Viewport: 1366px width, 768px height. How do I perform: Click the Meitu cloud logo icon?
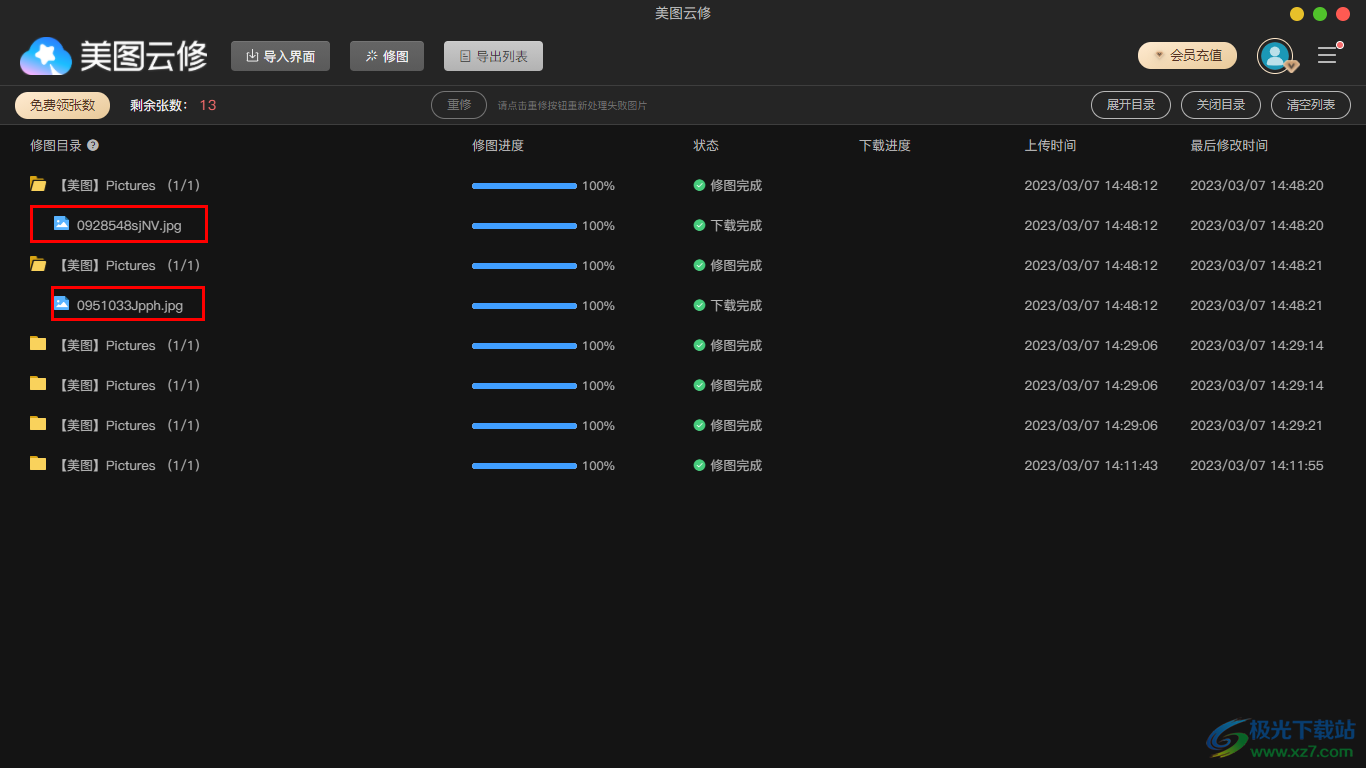coord(46,56)
